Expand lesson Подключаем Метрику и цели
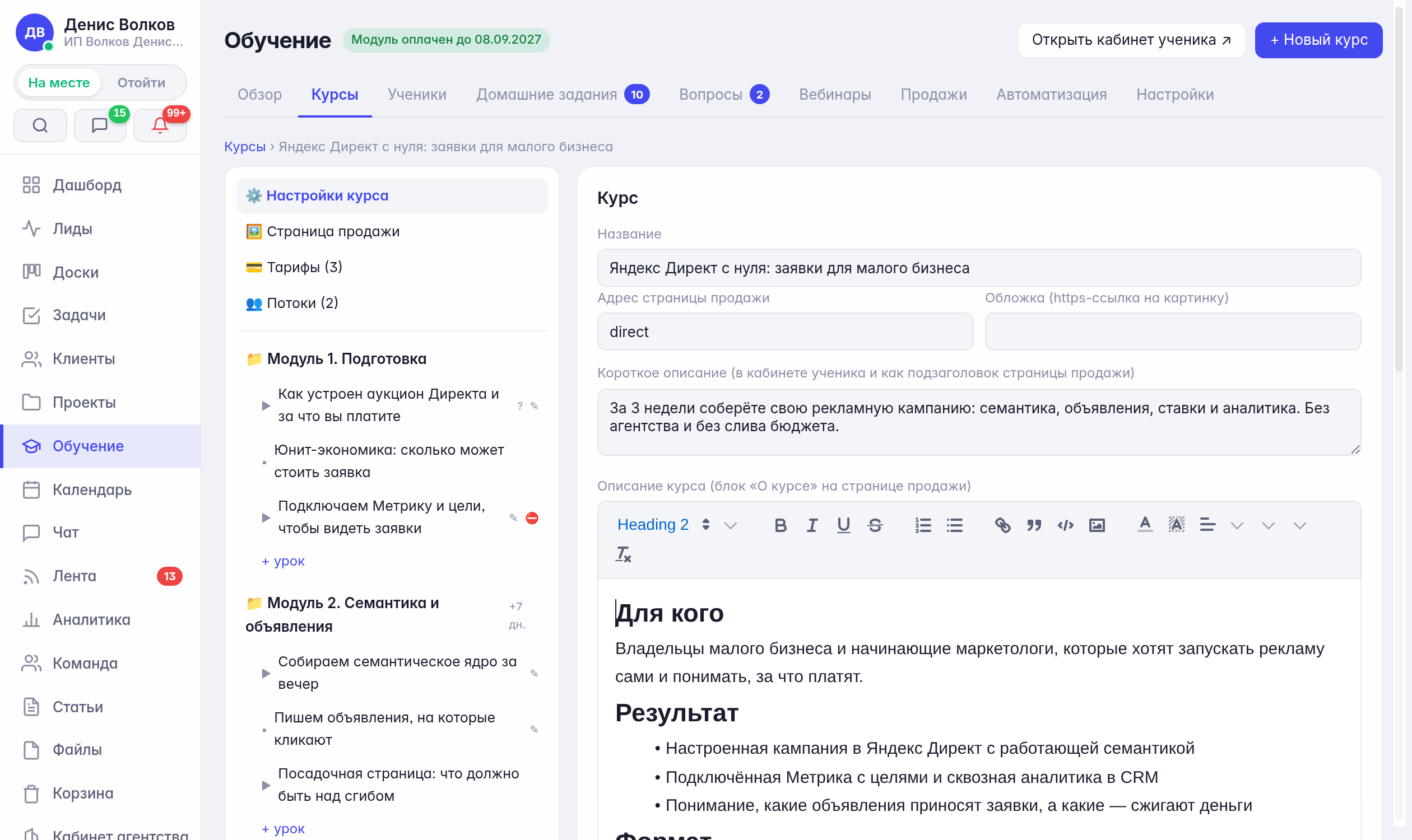The height and width of the screenshot is (840, 1412). [266, 518]
